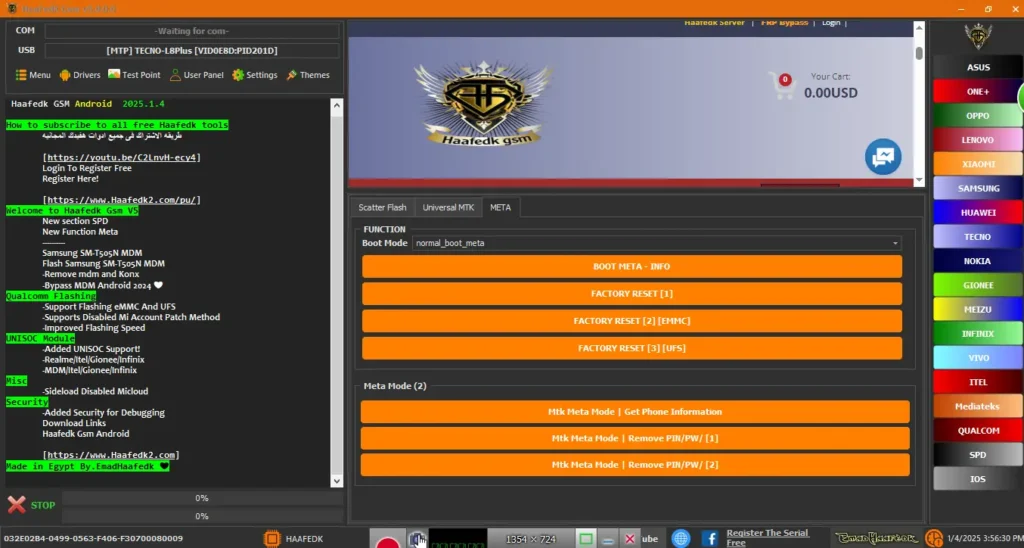The image size is (1024, 548).
Task: Open the Drivers section
Action: [80, 75]
